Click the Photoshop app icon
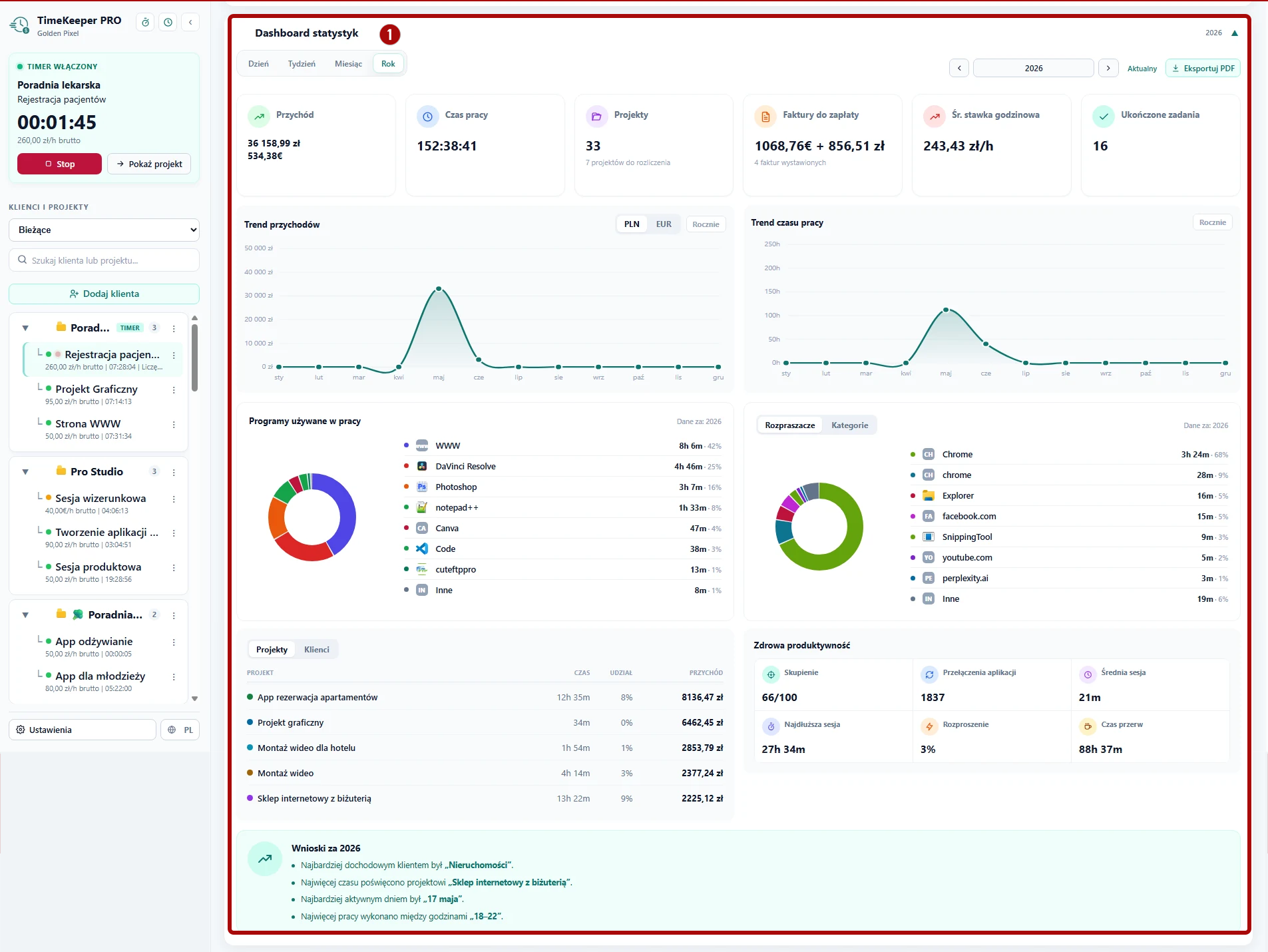Image resolution: width=1268 pixels, height=952 pixels. (x=422, y=487)
